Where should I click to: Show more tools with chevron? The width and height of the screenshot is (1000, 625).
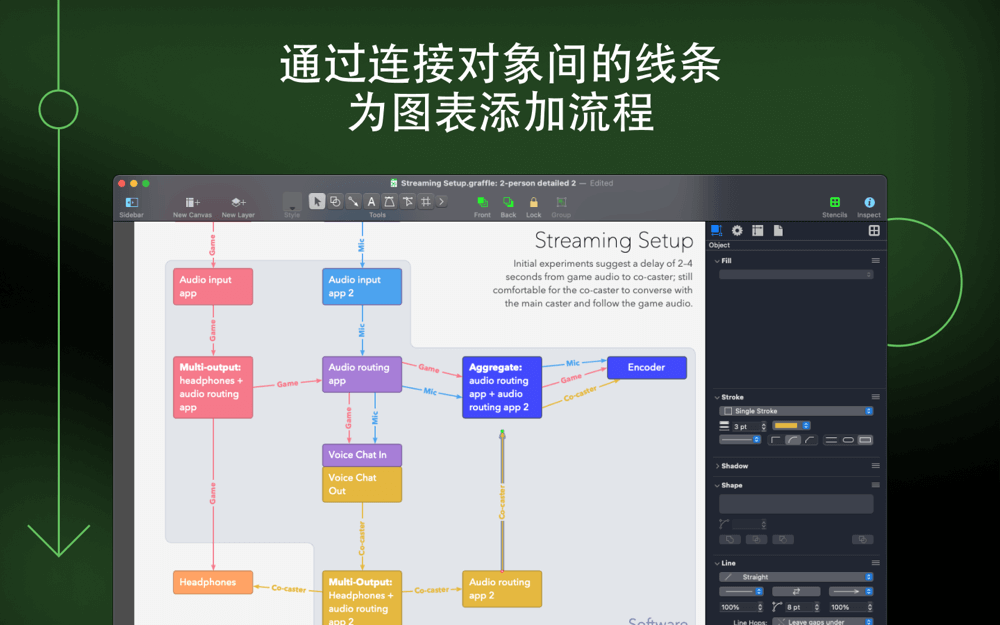click(x=441, y=202)
